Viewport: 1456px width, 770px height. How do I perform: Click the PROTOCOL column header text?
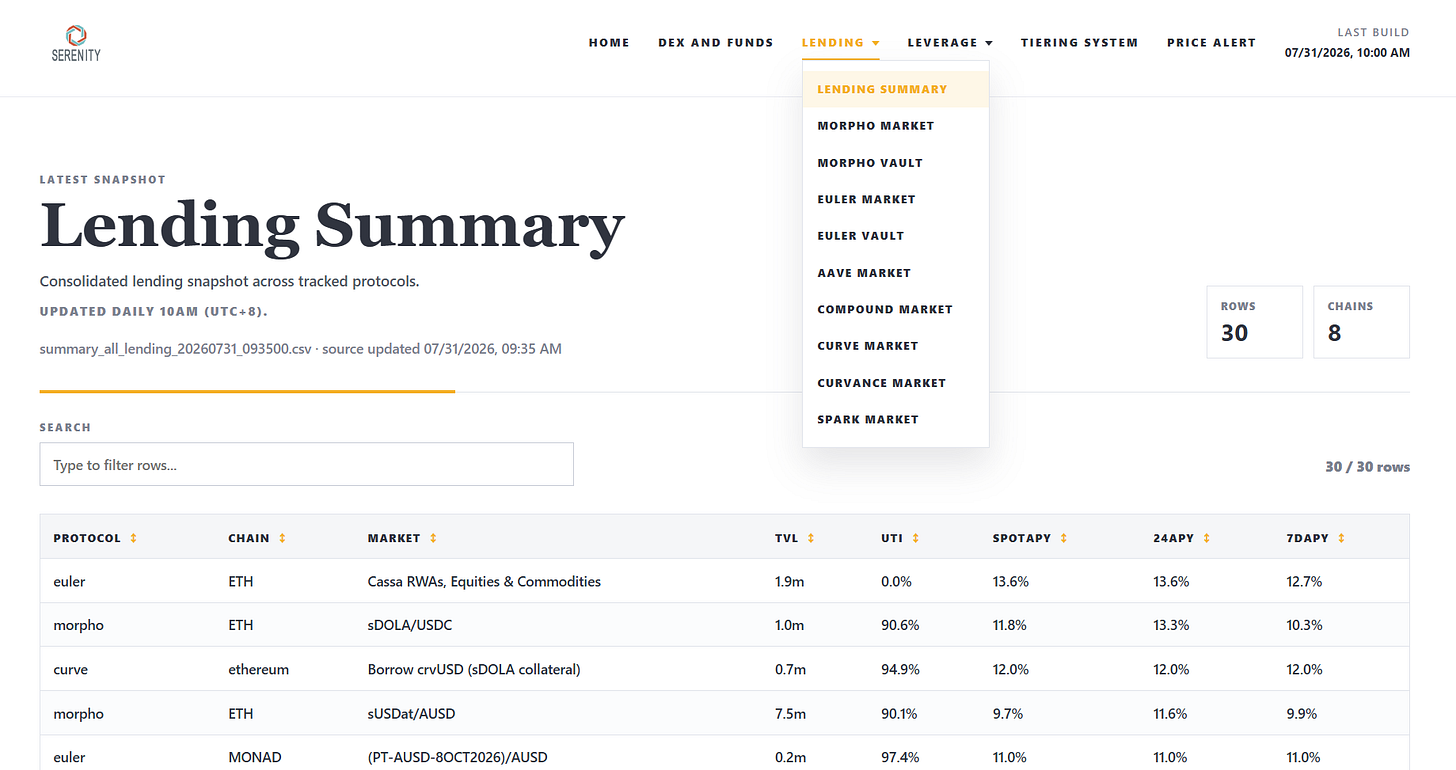(87, 538)
